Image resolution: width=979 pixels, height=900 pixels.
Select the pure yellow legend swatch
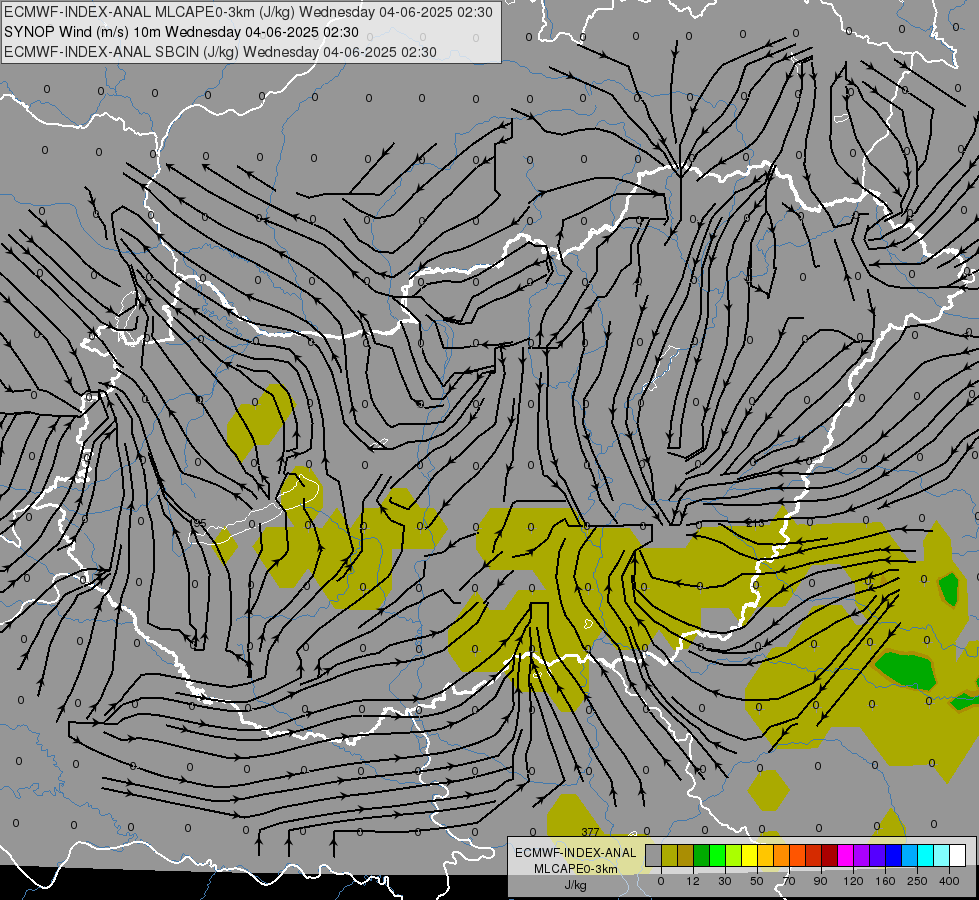pos(749,855)
